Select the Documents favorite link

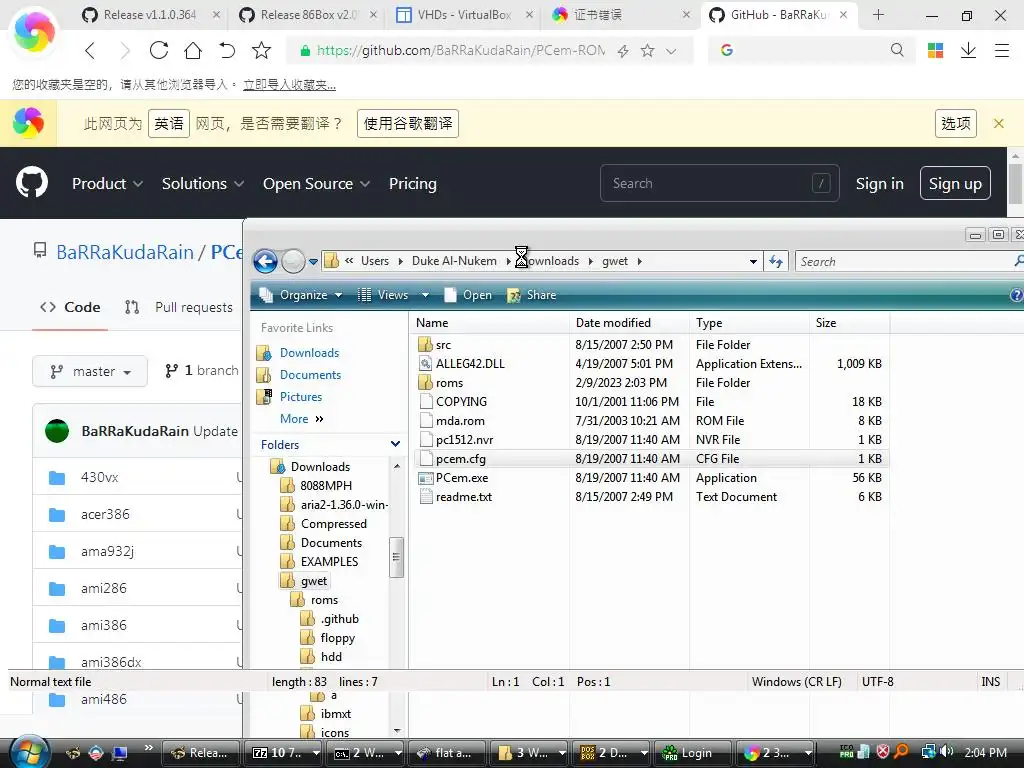(310, 375)
